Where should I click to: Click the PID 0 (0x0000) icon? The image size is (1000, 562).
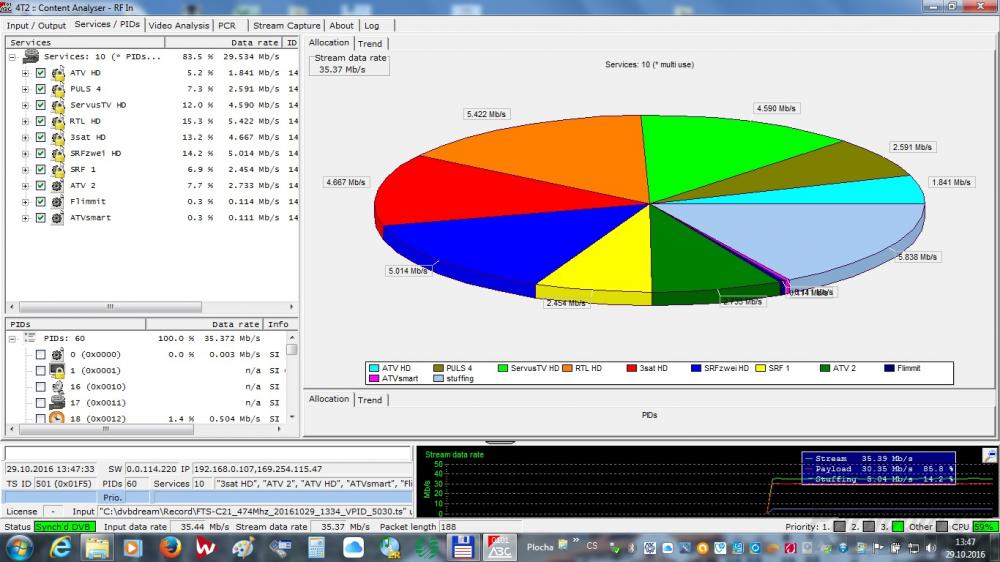click(x=57, y=355)
